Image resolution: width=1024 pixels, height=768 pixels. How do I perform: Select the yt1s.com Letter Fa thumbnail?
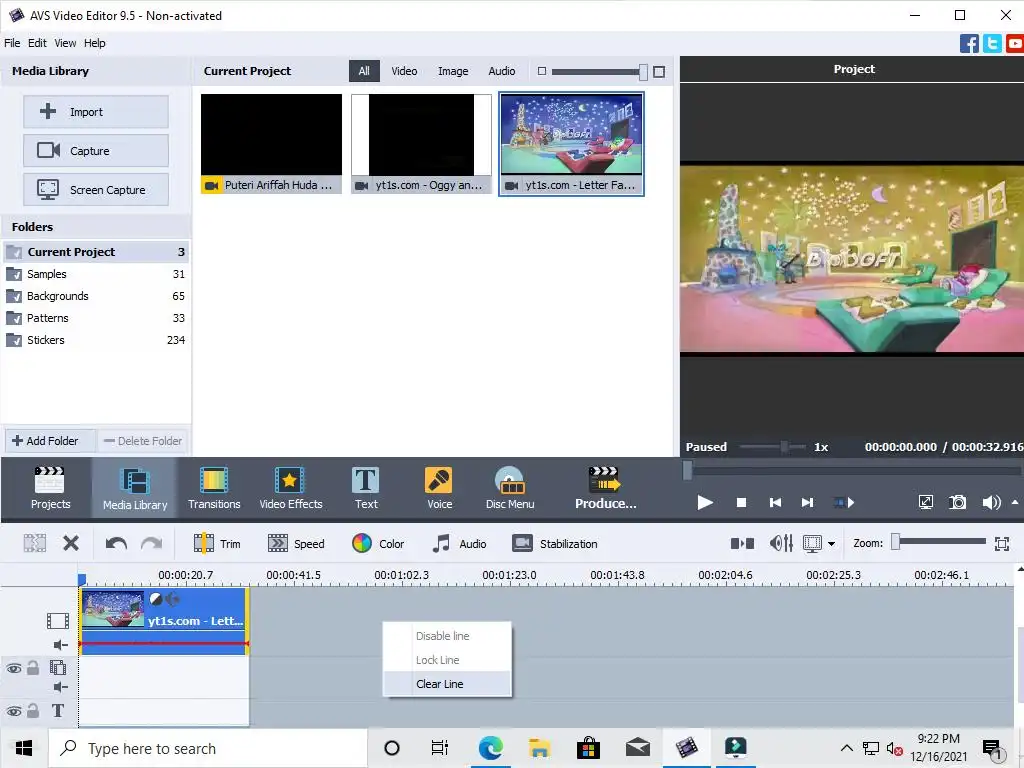tap(571, 144)
